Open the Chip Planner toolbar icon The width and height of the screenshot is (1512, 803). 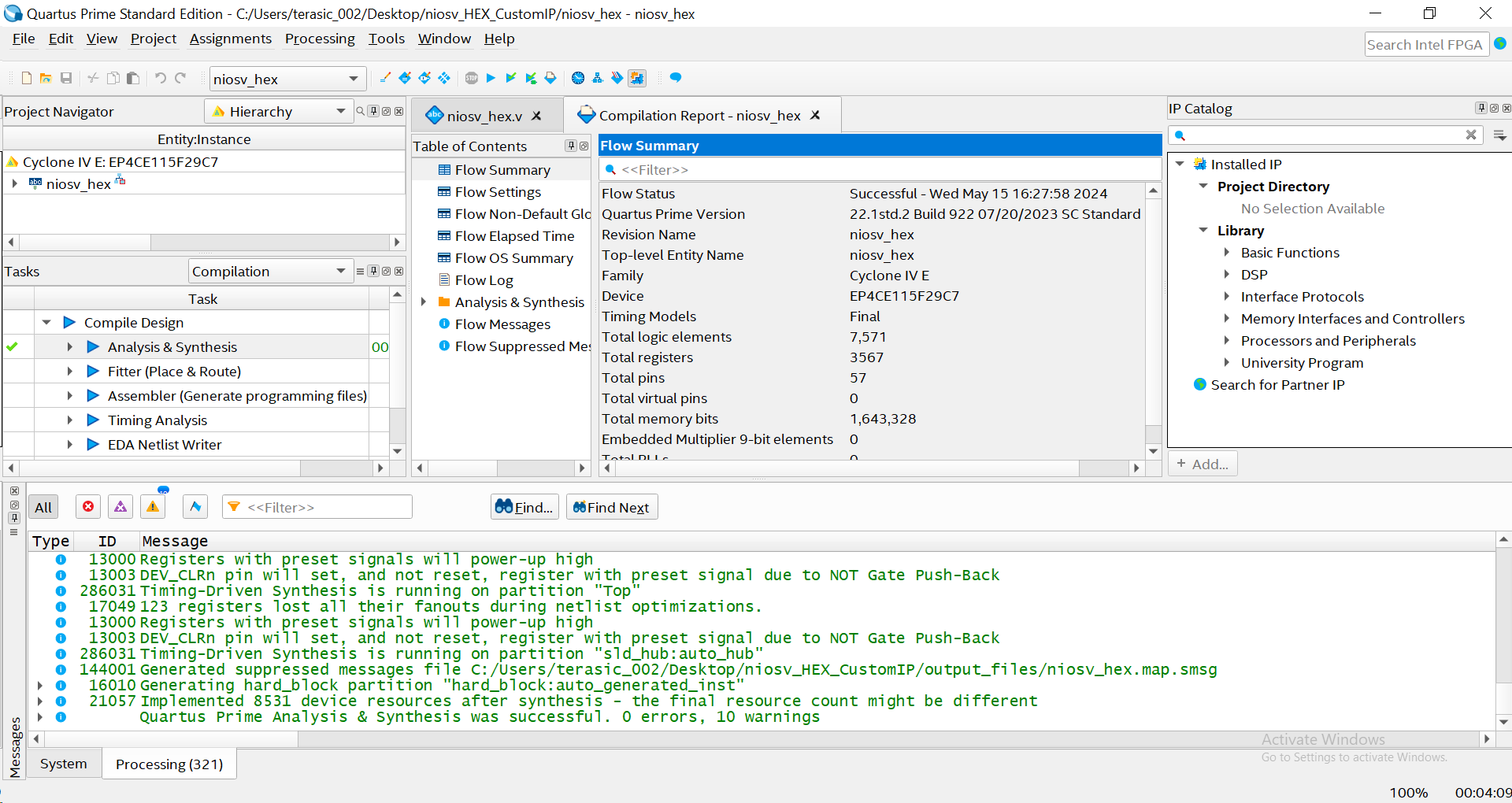pos(444,78)
